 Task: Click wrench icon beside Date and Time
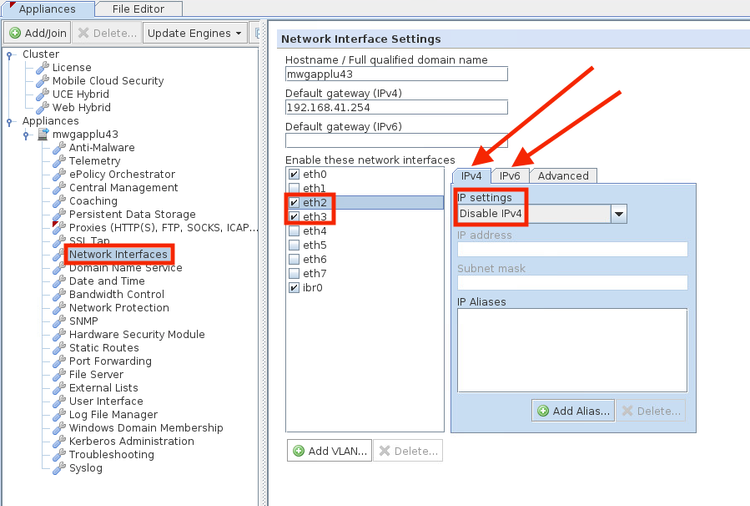59,281
